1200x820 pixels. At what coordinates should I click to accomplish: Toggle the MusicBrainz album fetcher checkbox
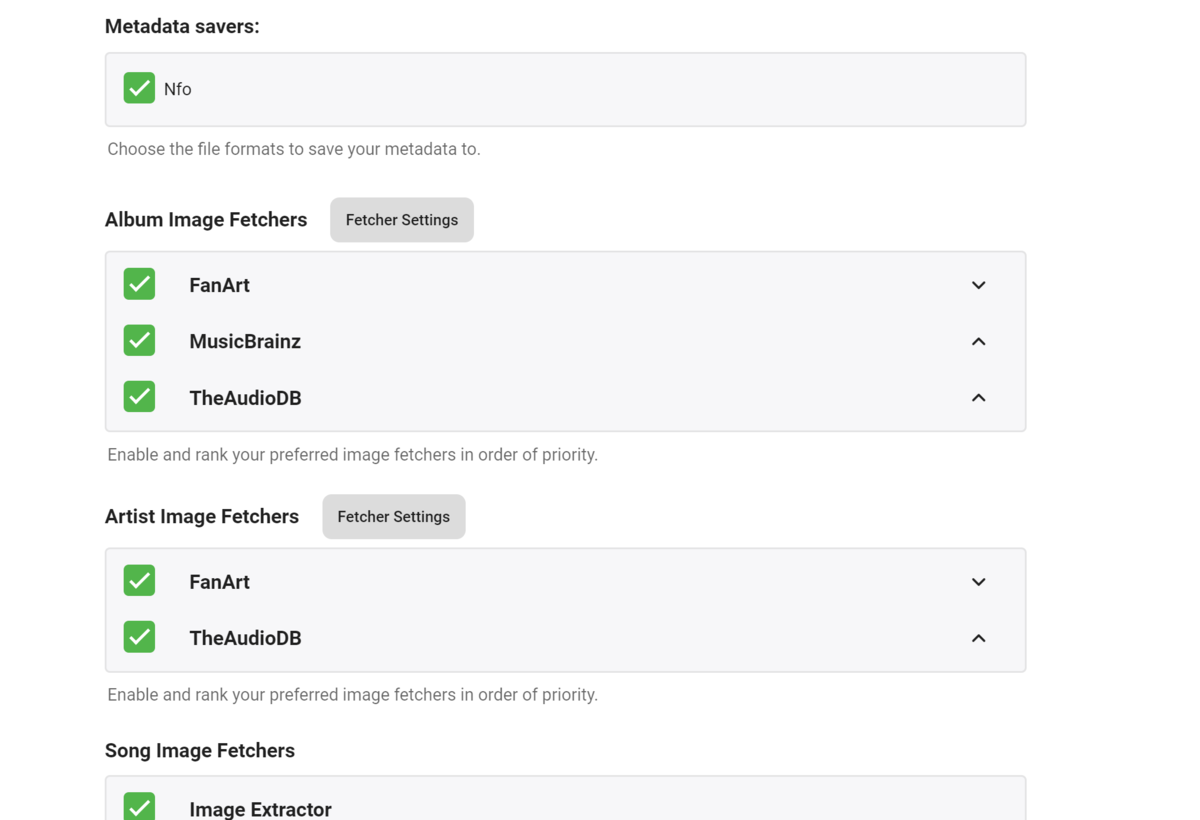pos(139,340)
